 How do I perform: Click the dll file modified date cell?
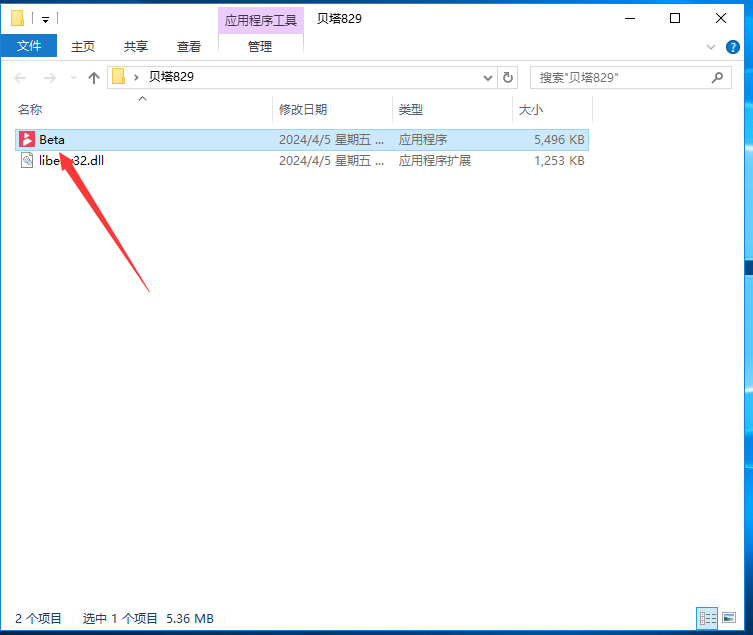pyautogui.click(x=331, y=160)
